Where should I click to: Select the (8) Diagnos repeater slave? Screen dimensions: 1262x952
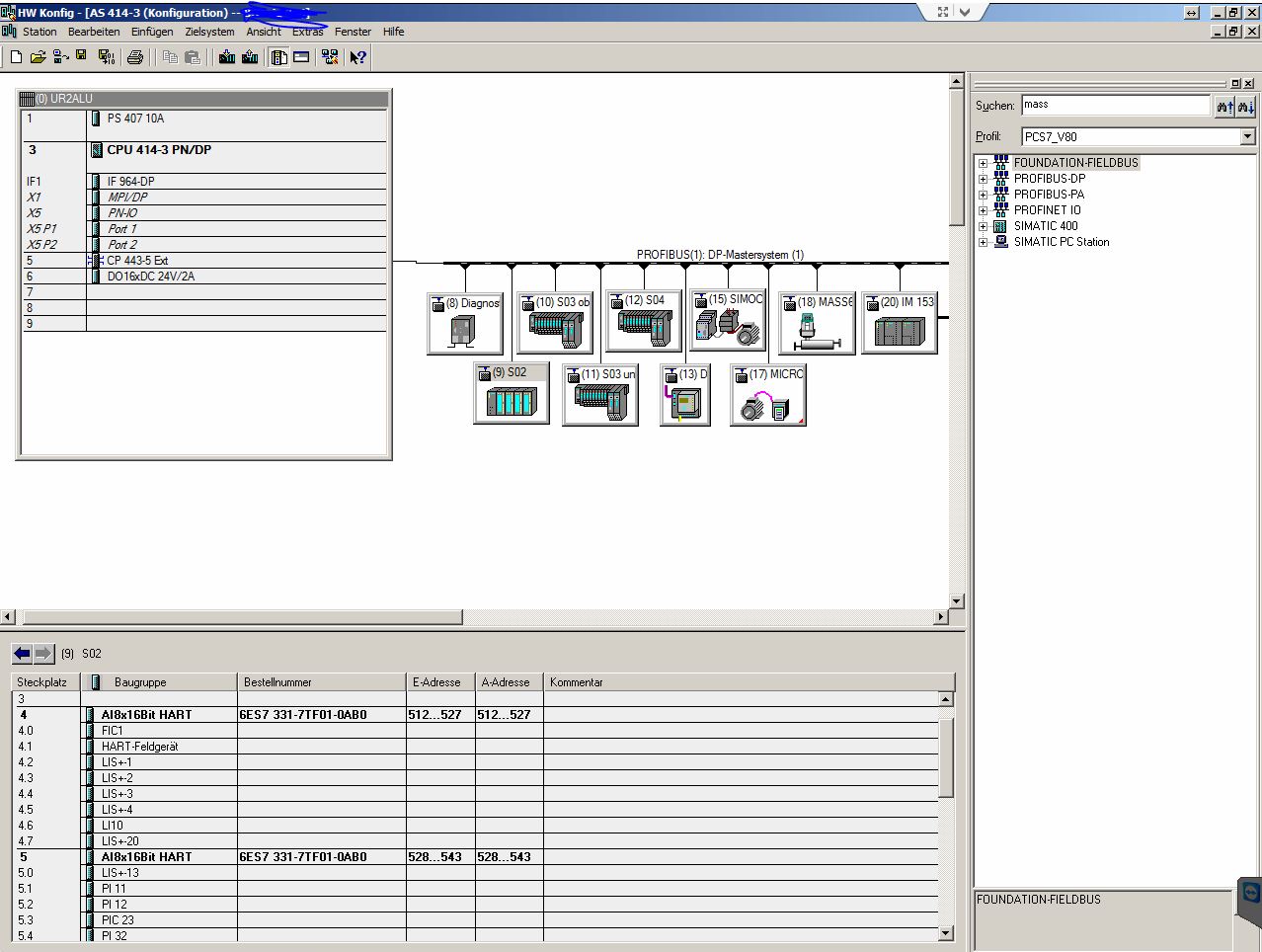click(x=465, y=323)
